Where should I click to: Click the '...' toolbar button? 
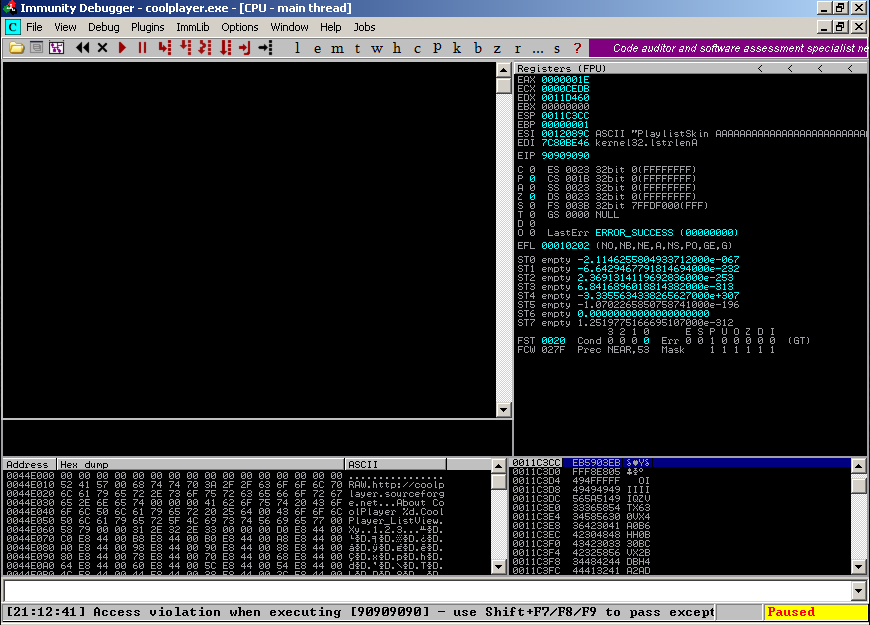(538, 48)
